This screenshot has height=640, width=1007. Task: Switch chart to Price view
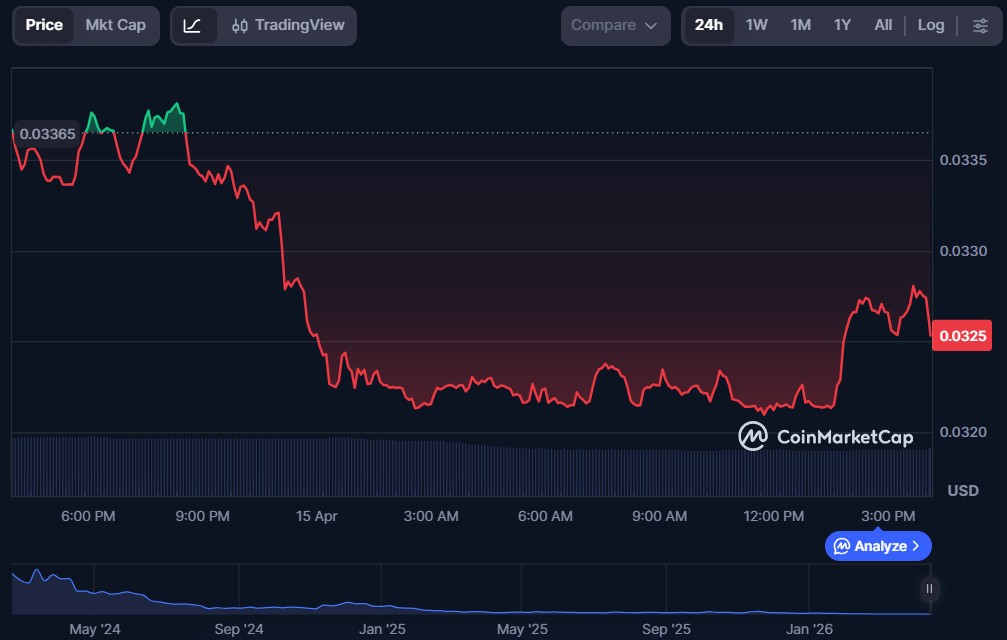point(44,25)
